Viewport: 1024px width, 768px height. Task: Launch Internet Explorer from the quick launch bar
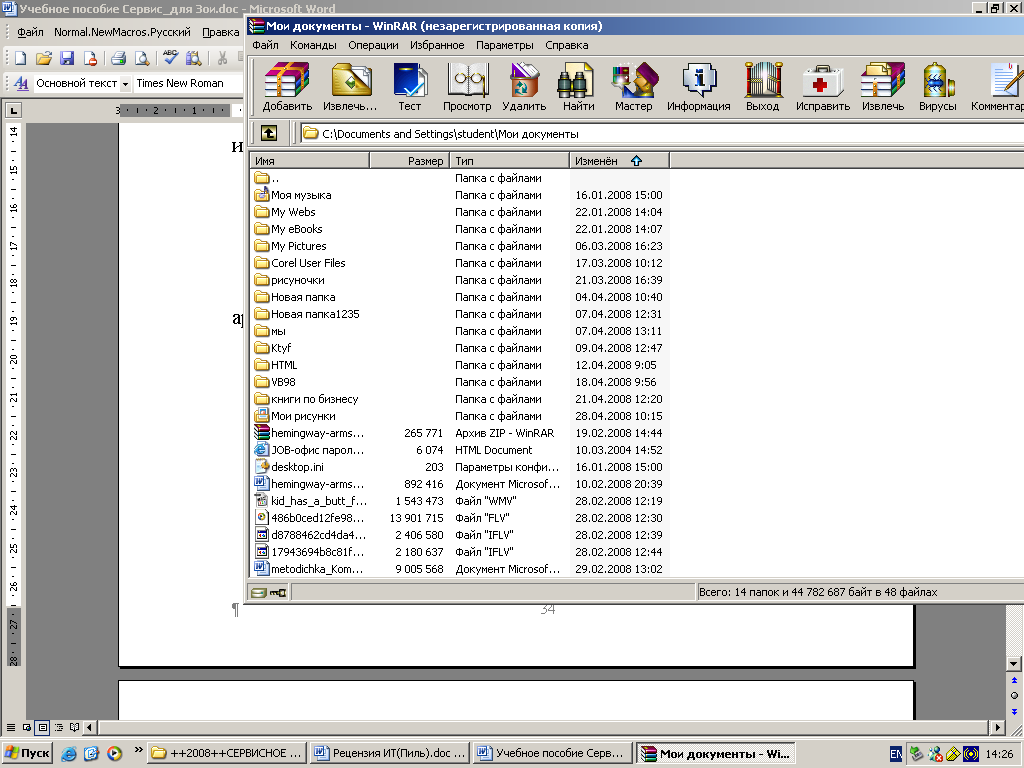point(69,754)
